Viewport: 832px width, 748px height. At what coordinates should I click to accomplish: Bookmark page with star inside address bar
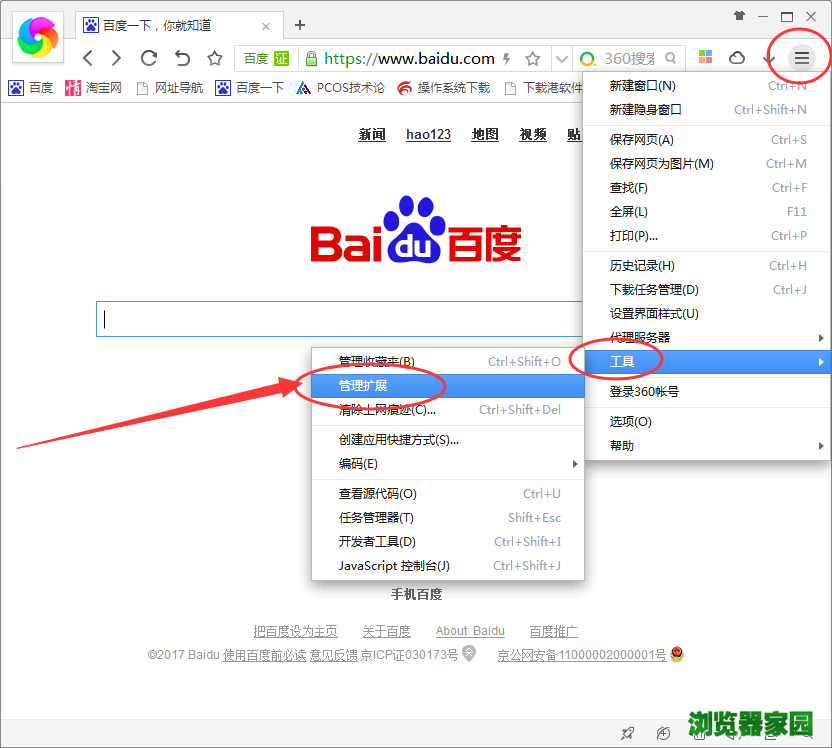(x=532, y=58)
